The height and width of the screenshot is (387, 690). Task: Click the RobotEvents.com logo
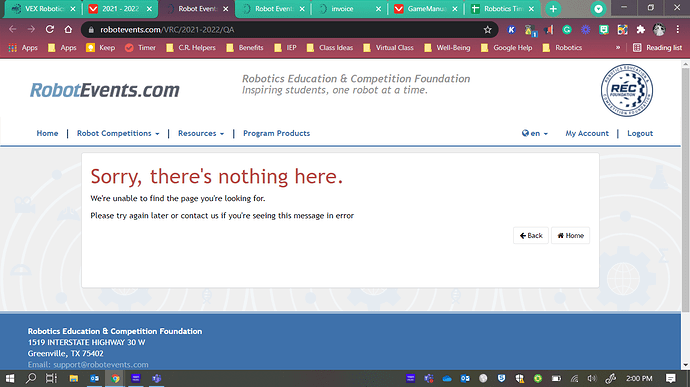(x=105, y=90)
